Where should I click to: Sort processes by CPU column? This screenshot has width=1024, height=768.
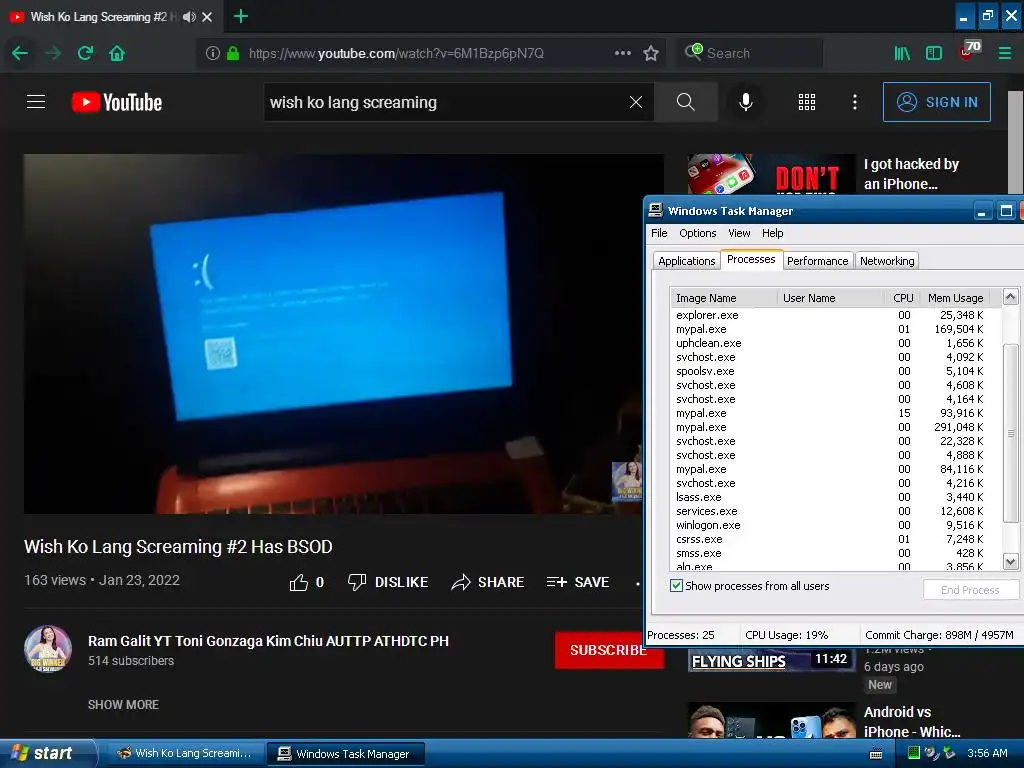pyautogui.click(x=903, y=298)
